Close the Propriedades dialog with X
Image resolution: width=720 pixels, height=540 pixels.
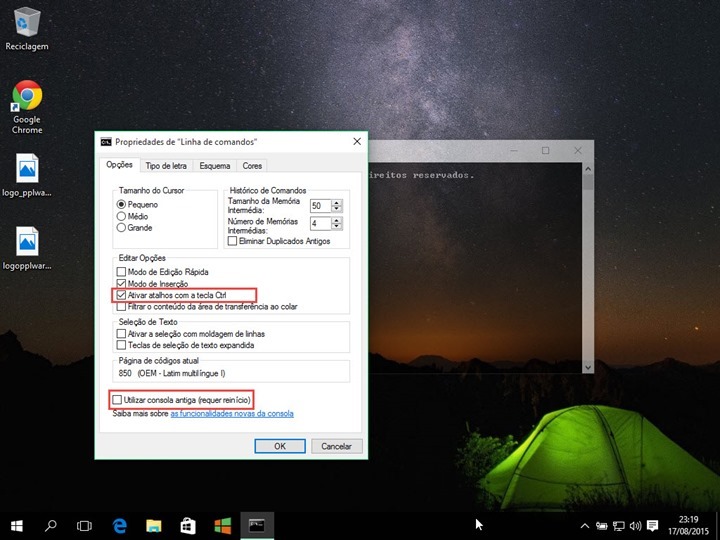[357, 142]
